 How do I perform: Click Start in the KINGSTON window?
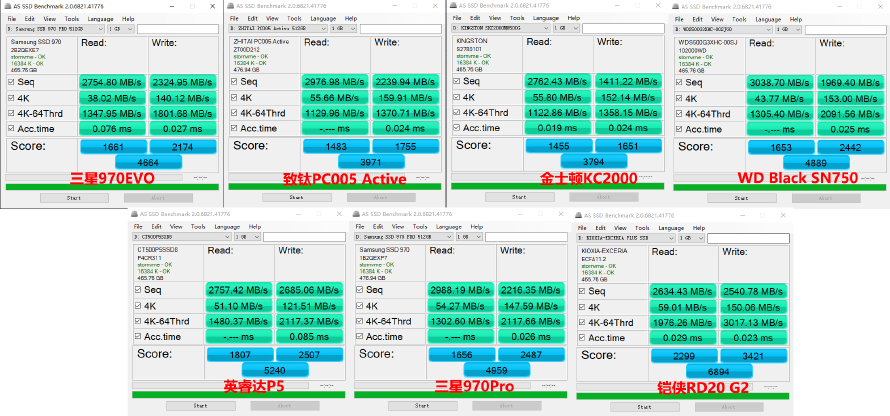[x=519, y=198]
